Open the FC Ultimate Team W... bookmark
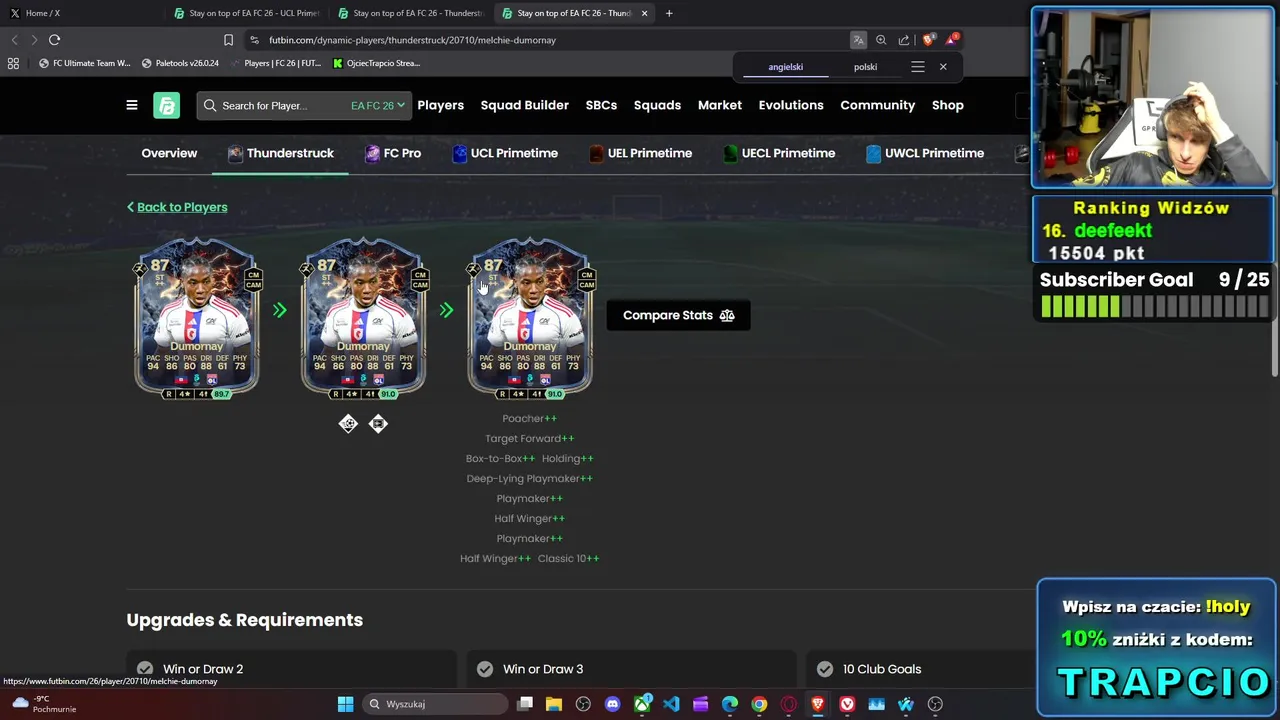 click(84, 63)
